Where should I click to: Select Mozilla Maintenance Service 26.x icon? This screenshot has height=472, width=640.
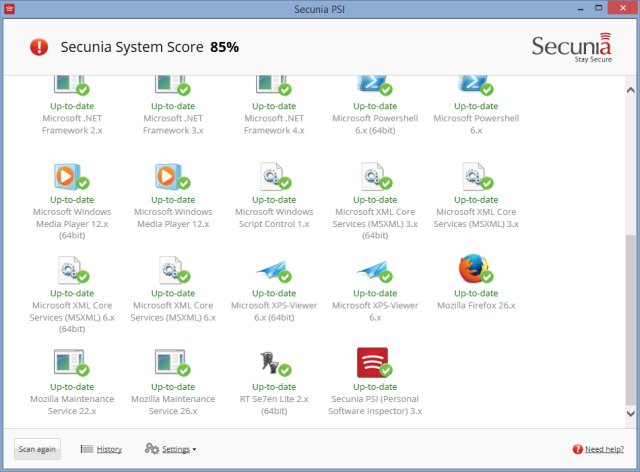172,362
